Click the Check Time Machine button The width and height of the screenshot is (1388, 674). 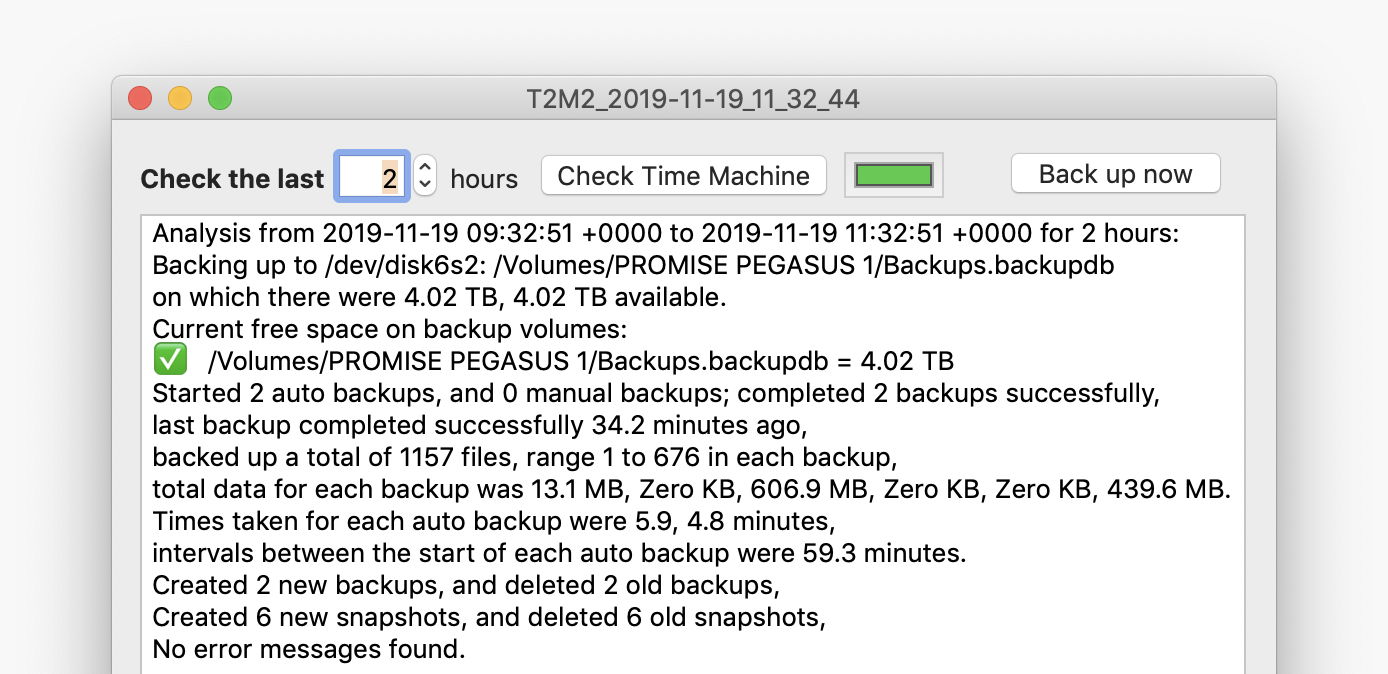pyautogui.click(x=683, y=176)
